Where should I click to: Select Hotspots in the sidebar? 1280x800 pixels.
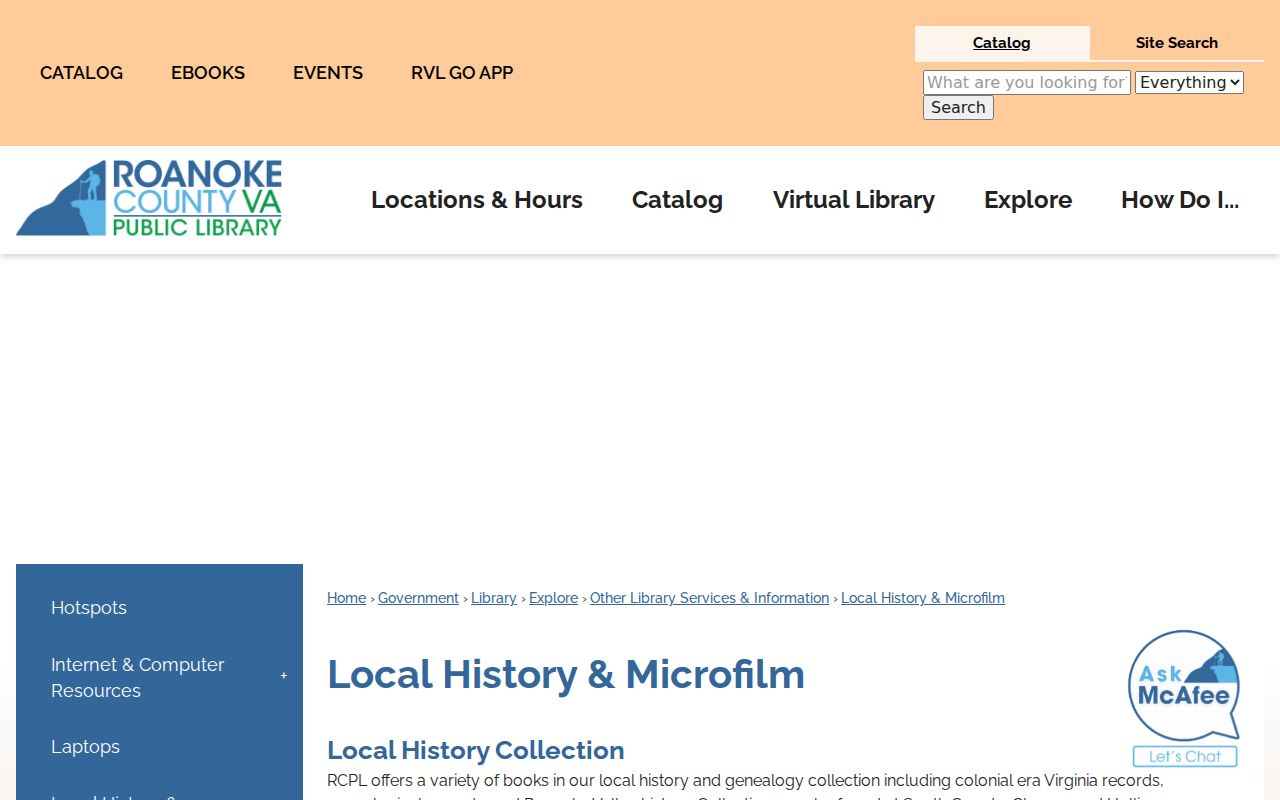89,608
